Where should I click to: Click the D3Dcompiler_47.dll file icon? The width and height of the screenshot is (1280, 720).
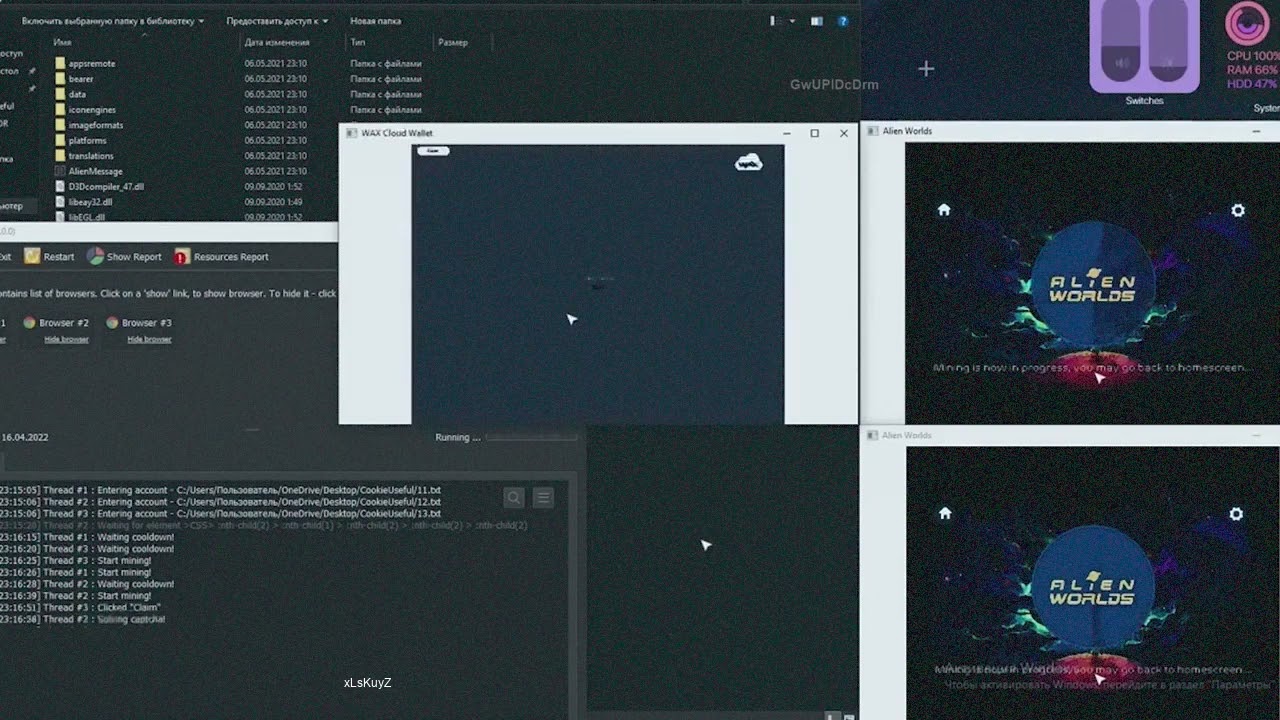[x=60, y=186]
